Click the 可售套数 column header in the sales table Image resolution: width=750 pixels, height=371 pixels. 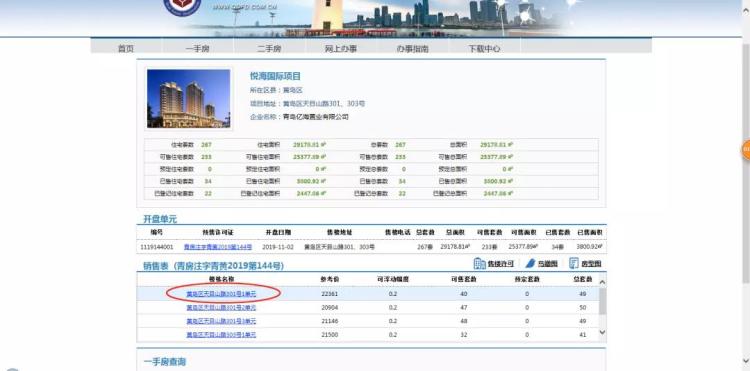463,279
